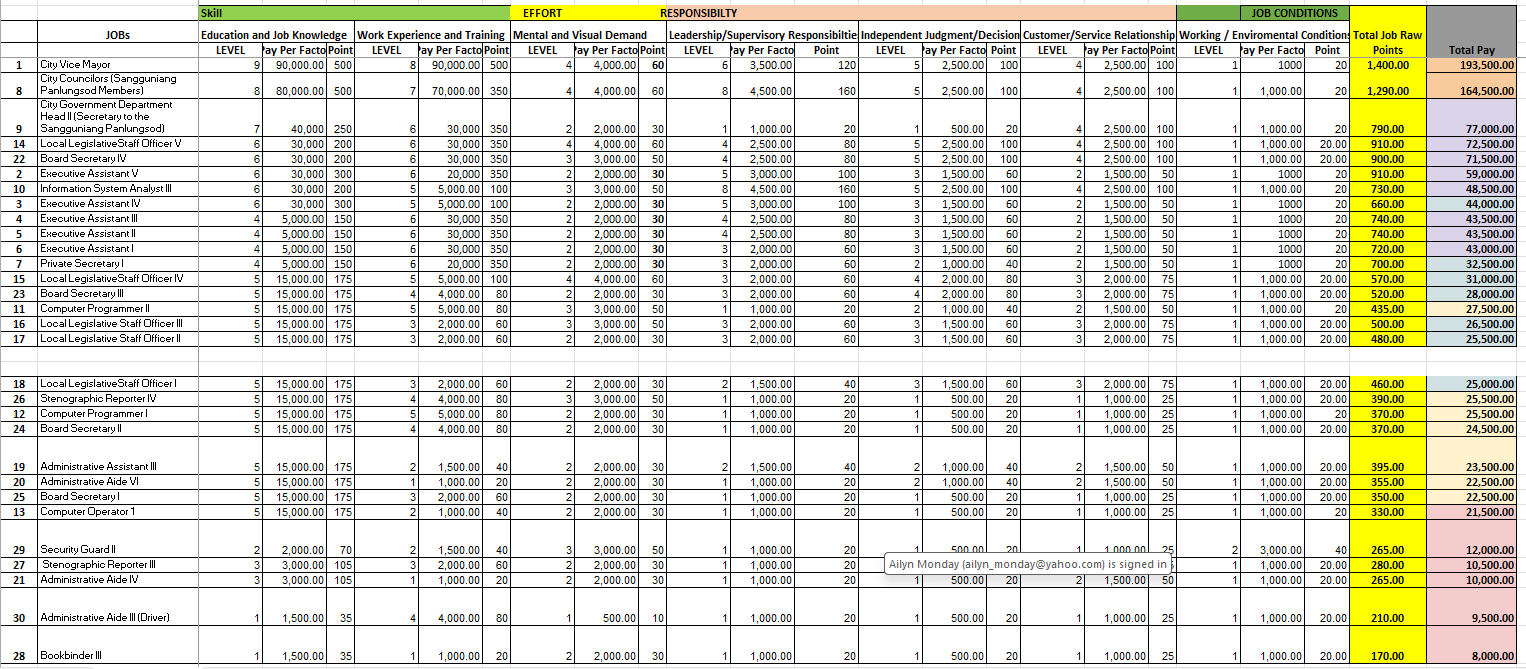Select the 'Total Job Raw Points' header
This screenshot has height=669, width=1526.
(x=1387, y=42)
